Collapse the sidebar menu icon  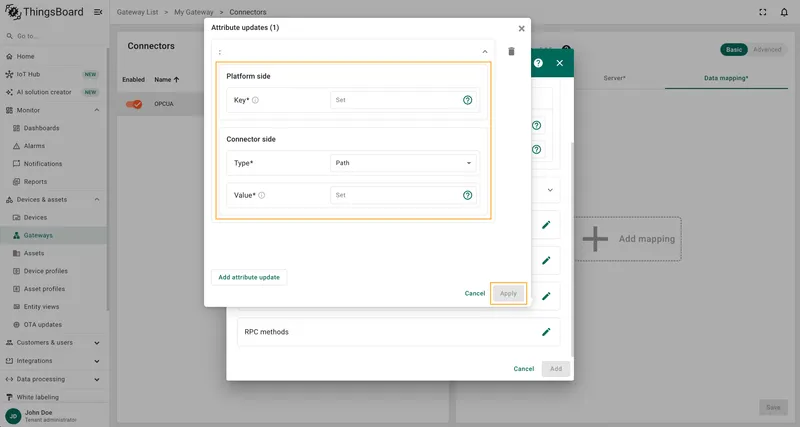pos(98,12)
